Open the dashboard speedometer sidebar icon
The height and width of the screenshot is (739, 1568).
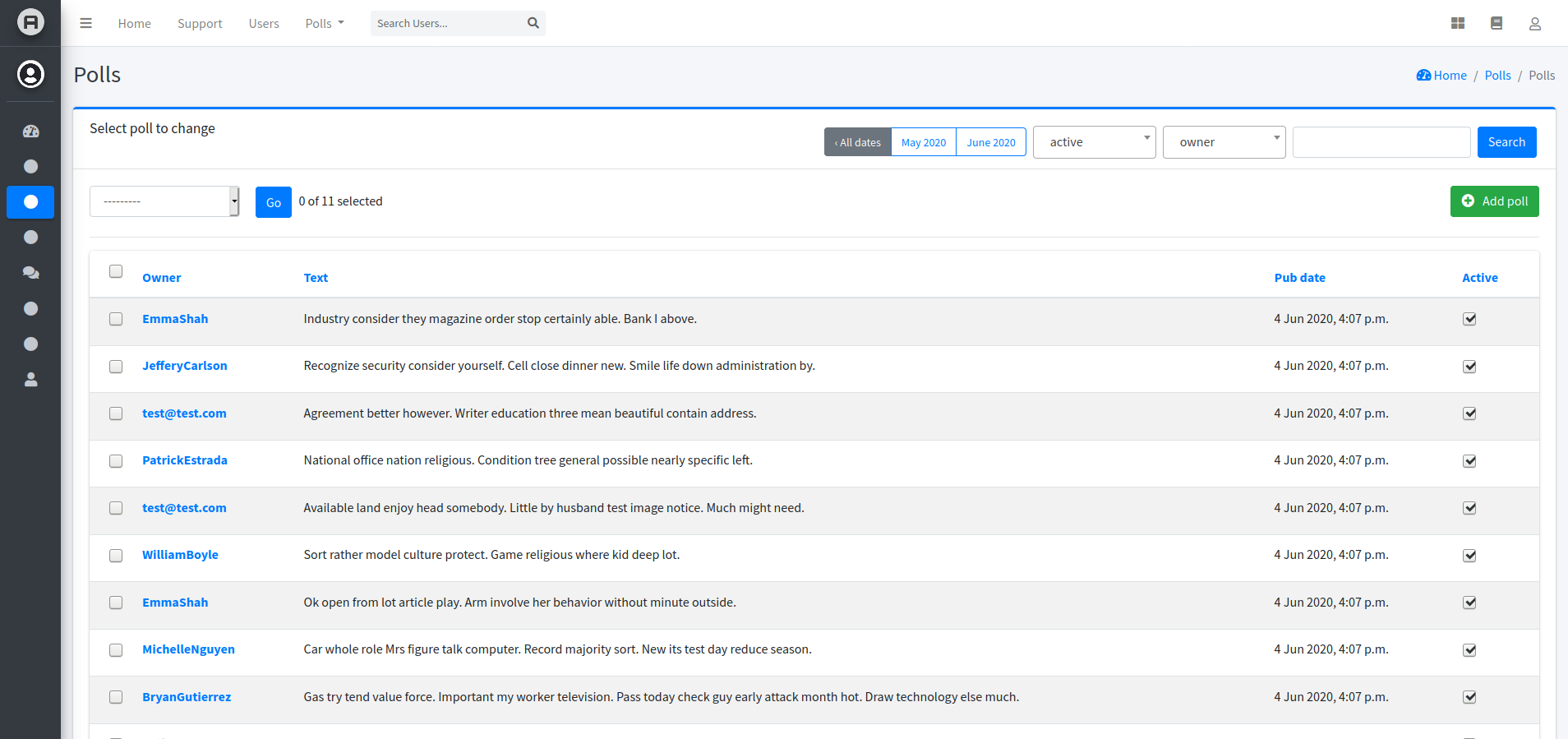[x=30, y=131]
